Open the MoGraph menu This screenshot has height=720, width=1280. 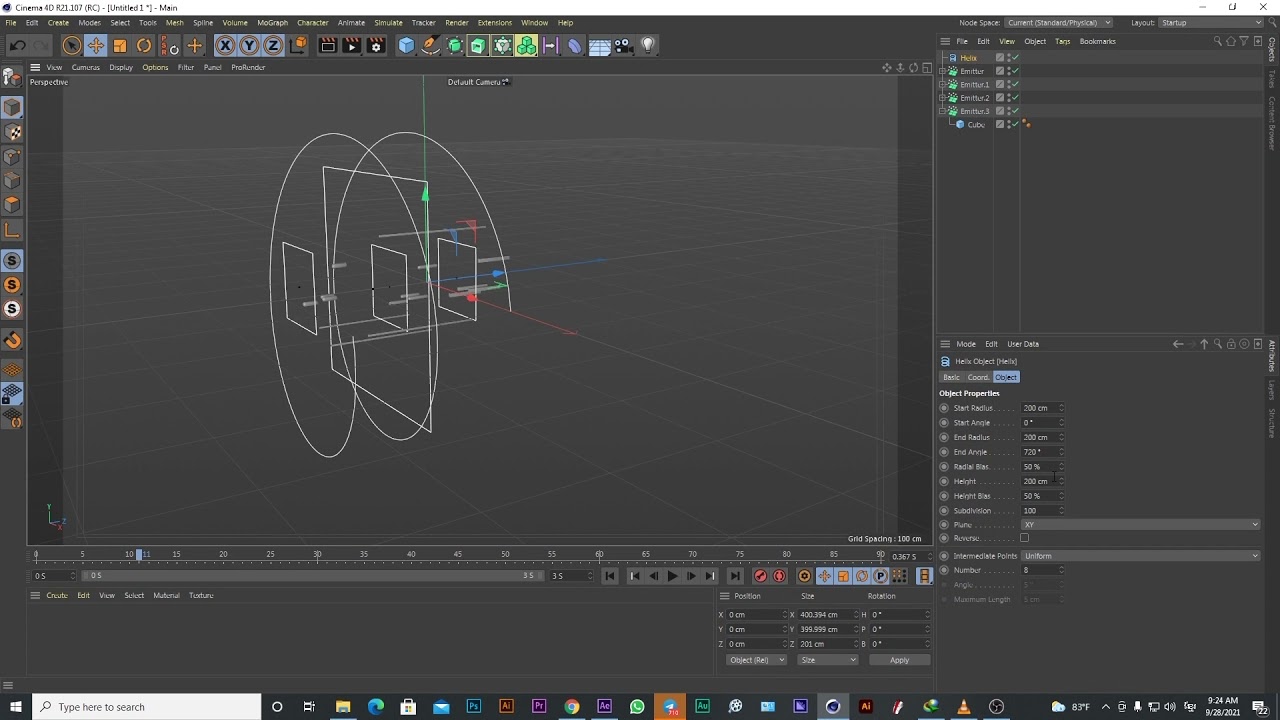pos(272,22)
